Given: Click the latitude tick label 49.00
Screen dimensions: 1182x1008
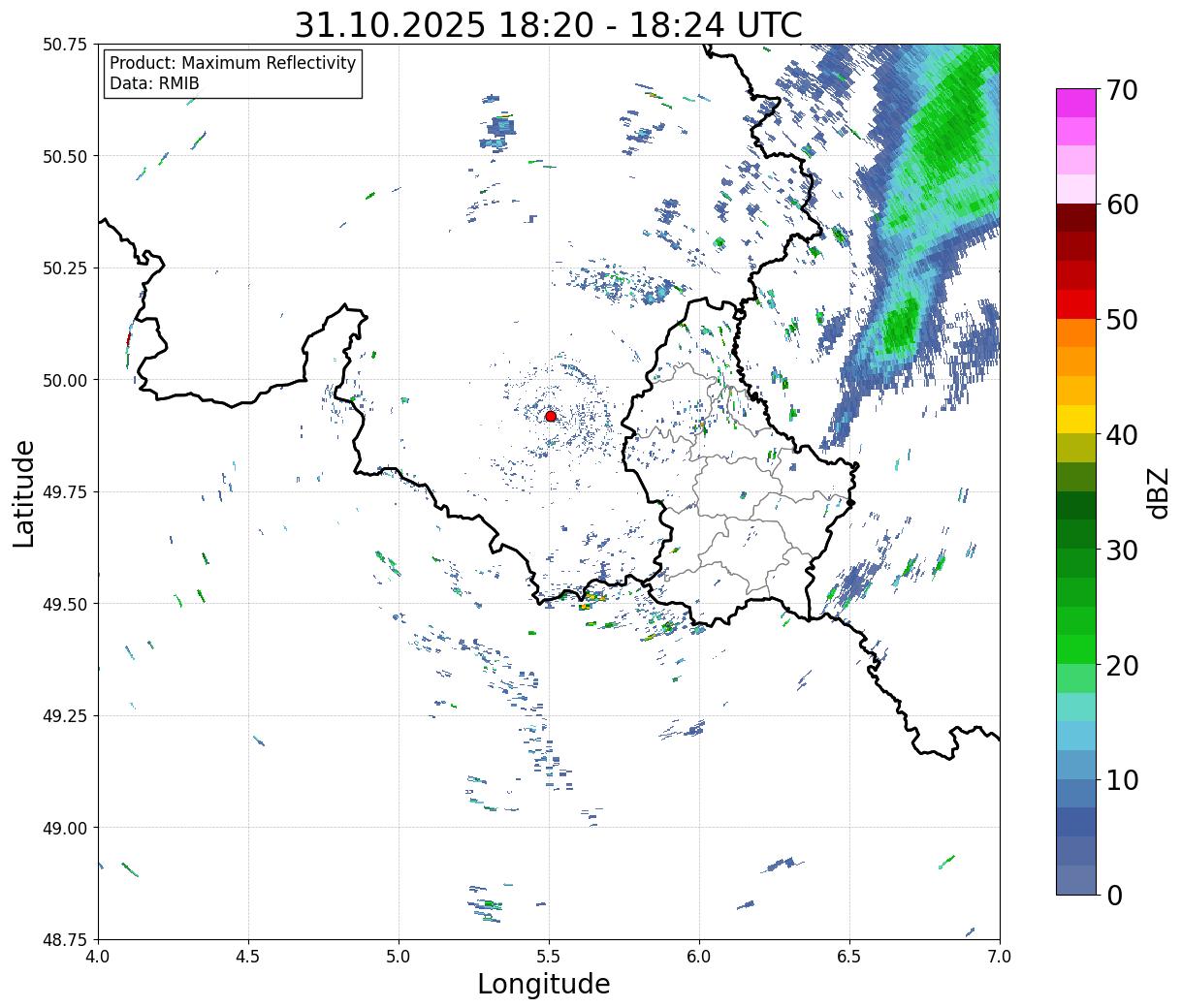Looking at the screenshot, I should pyautogui.click(x=64, y=828).
